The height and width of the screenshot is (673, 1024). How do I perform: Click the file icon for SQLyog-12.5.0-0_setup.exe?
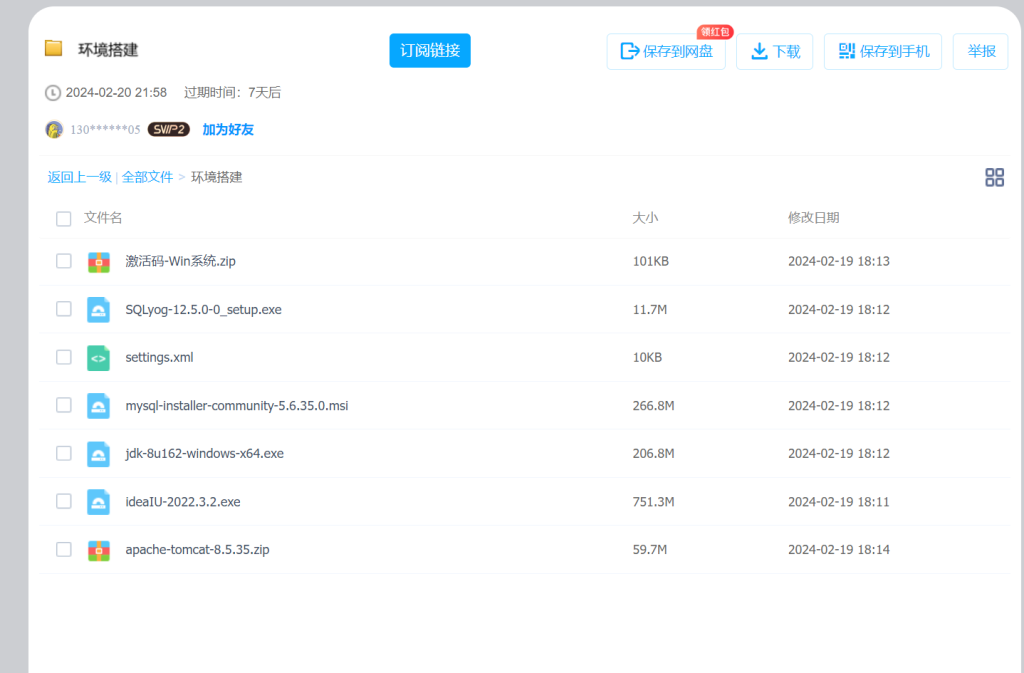click(x=99, y=310)
